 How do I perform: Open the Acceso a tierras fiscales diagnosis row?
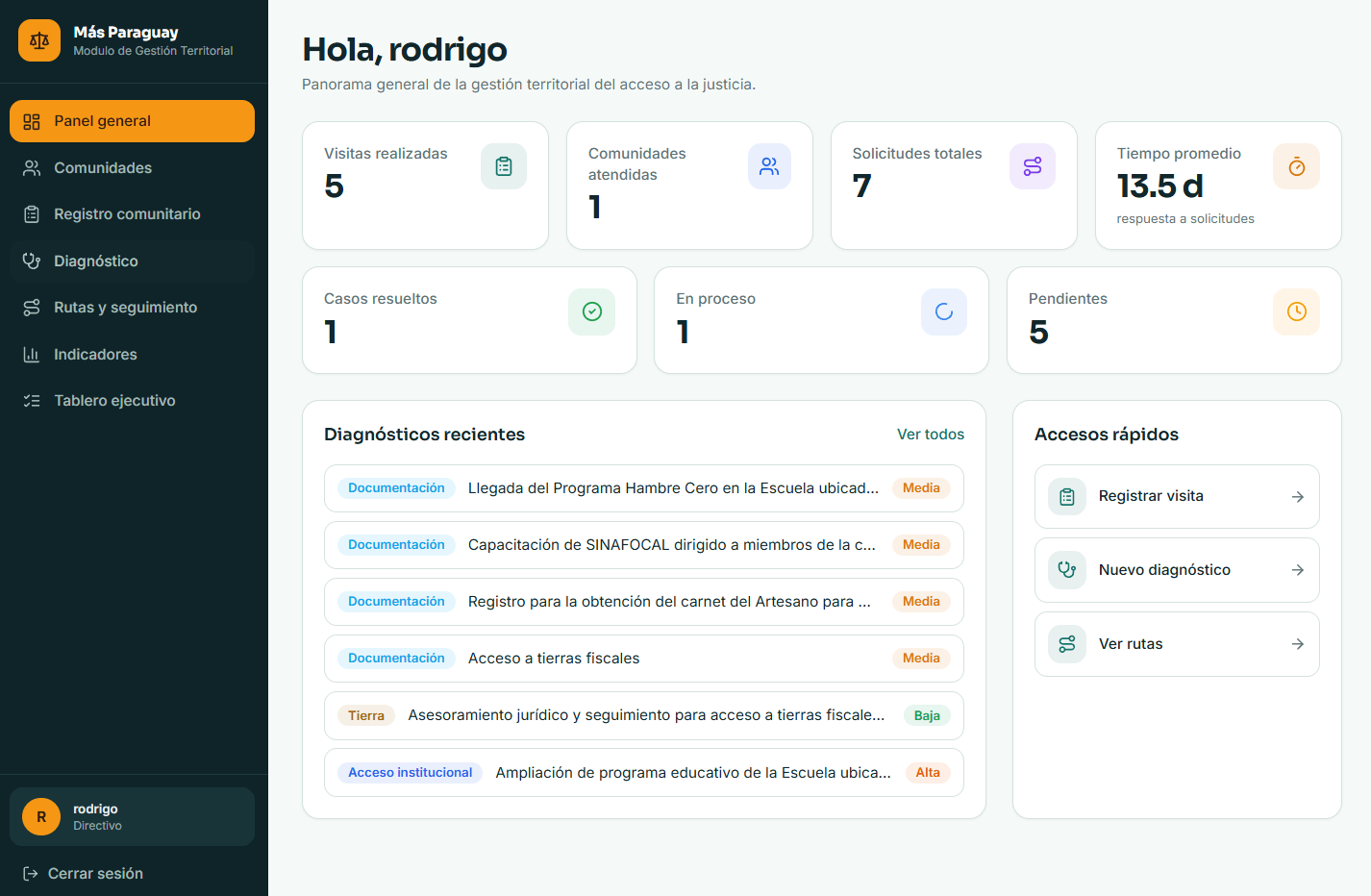pos(644,659)
